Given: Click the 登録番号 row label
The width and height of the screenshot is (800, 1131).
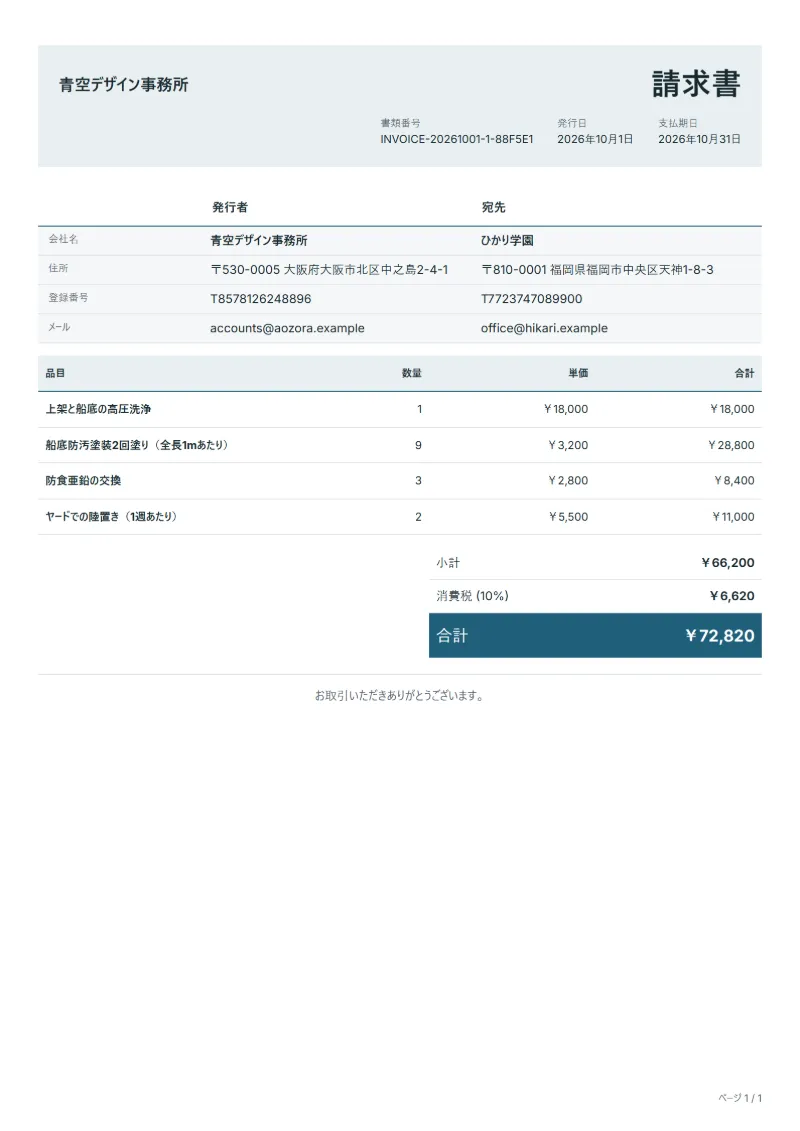Looking at the screenshot, I should [x=69, y=297].
